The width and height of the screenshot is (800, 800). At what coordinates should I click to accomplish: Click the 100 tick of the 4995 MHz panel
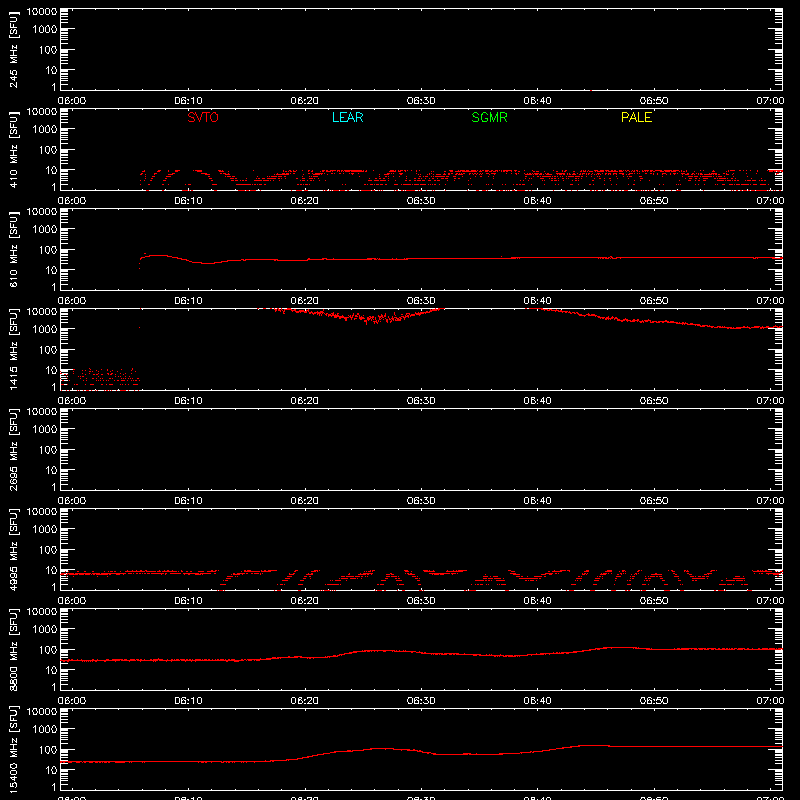click(48, 550)
